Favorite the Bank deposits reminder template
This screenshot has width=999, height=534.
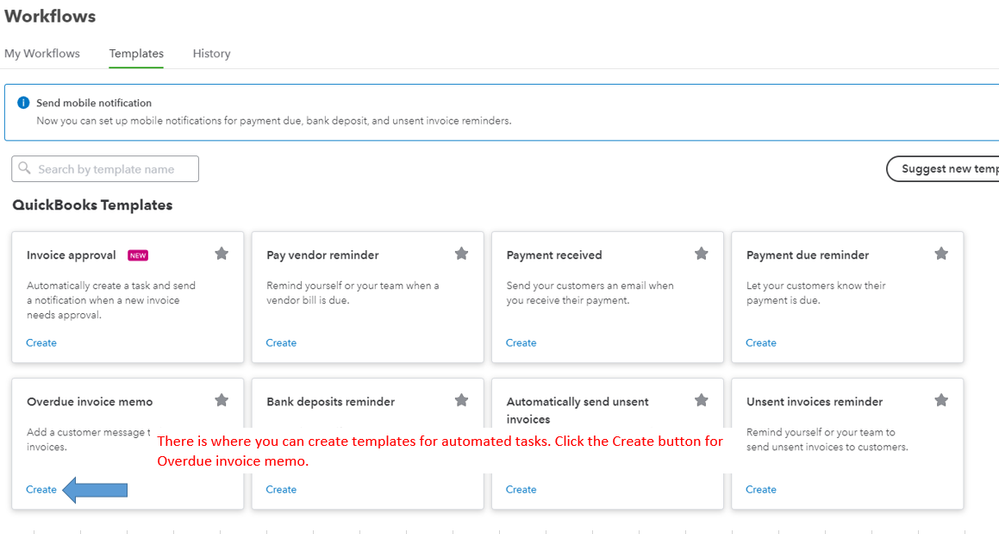[x=461, y=400]
